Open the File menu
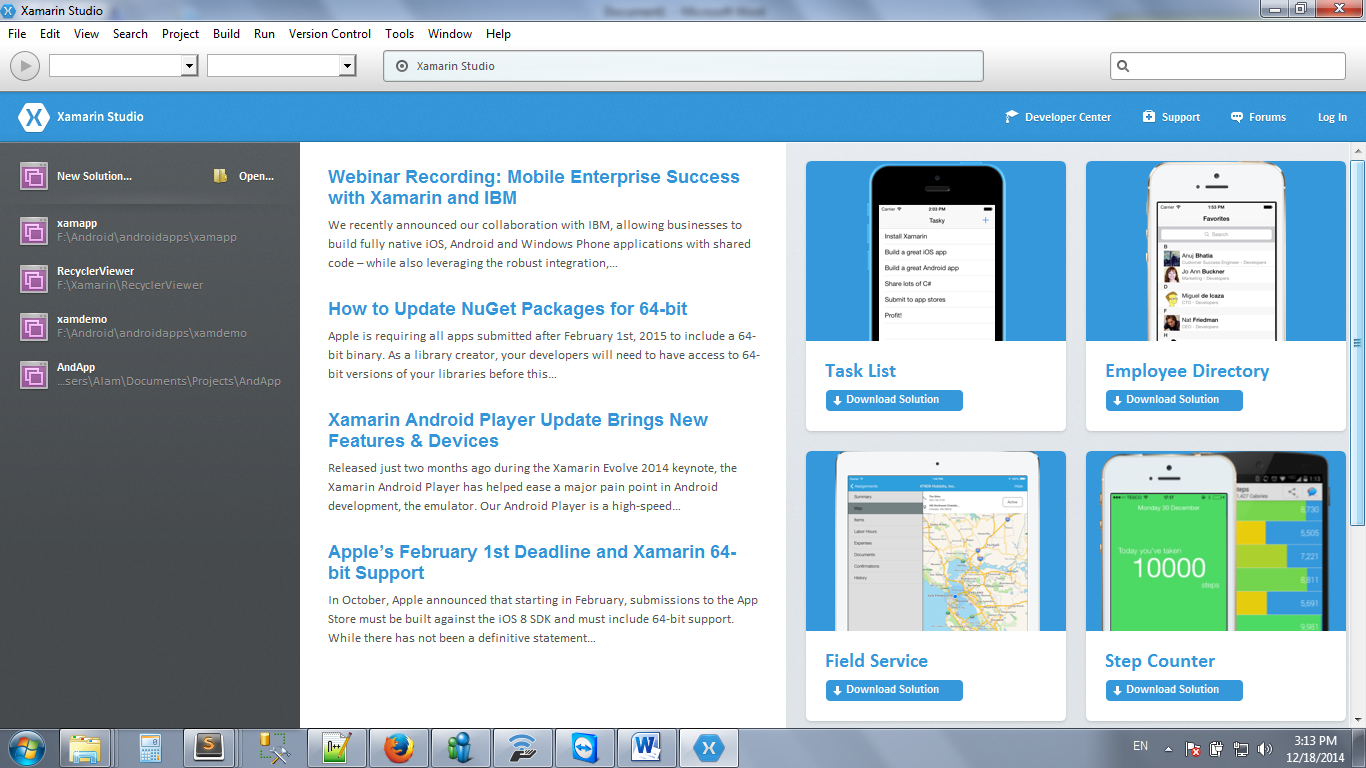1366x768 pixels. 17,34
